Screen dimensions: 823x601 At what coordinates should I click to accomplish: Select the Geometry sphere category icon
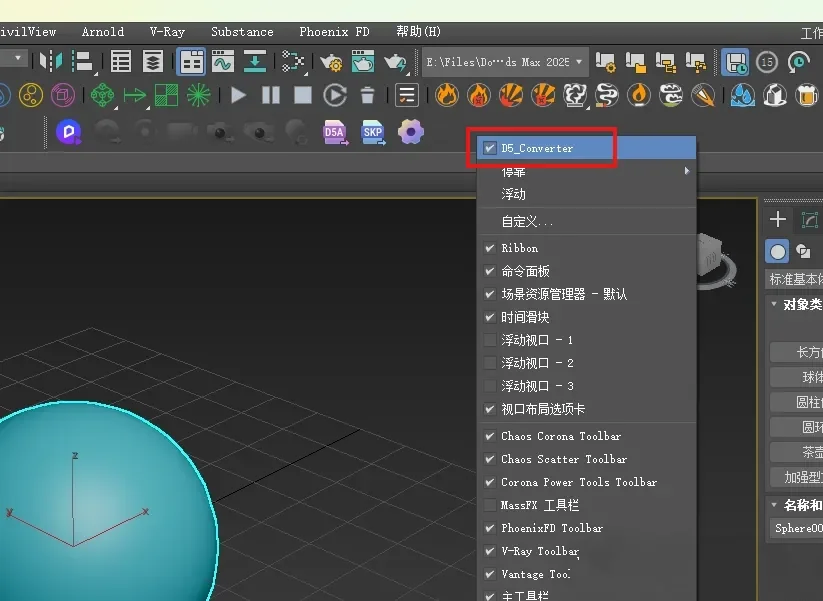coord(778,250)
